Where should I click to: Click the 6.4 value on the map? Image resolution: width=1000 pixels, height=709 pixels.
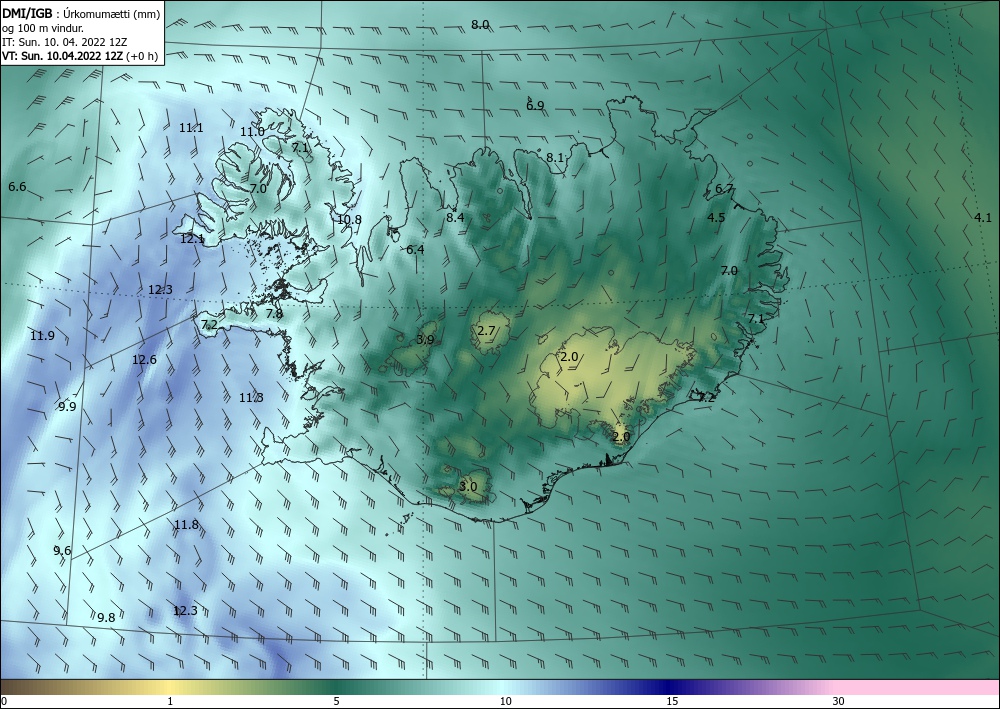point(415,250)
